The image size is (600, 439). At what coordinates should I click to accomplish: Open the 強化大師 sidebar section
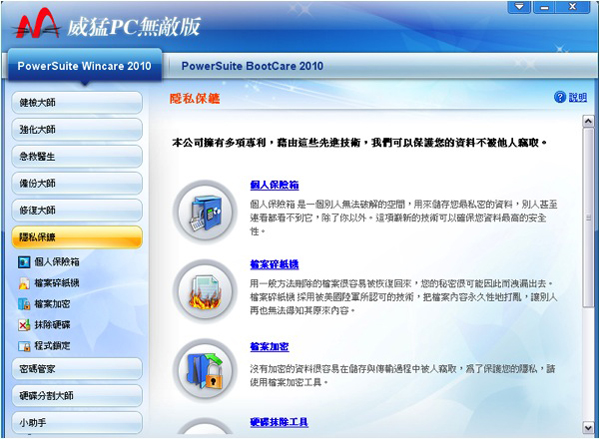(77, 129)
